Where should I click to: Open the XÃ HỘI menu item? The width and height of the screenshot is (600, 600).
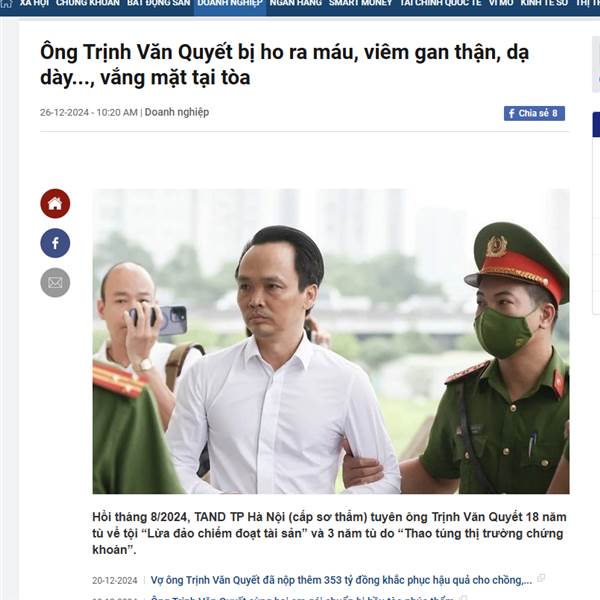tap(34, 3)
